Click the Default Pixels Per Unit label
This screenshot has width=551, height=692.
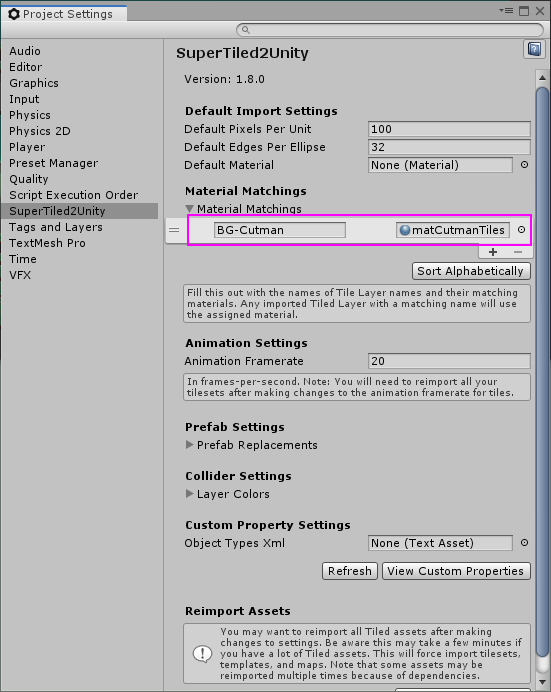[247, 129]
